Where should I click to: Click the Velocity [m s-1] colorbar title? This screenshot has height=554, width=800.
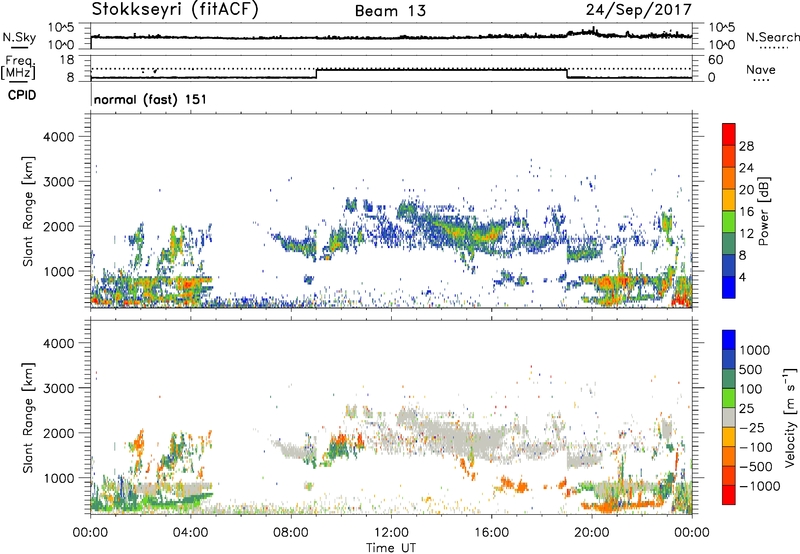(790, 417)
